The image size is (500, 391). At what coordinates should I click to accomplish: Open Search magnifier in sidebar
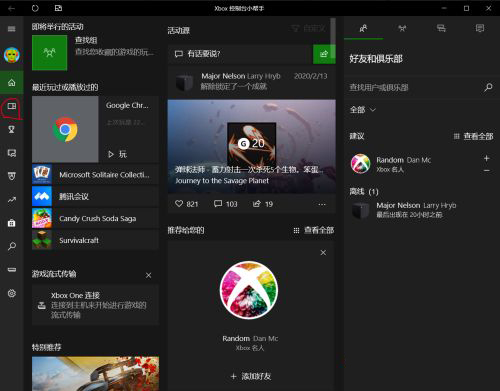pos(12,246)
